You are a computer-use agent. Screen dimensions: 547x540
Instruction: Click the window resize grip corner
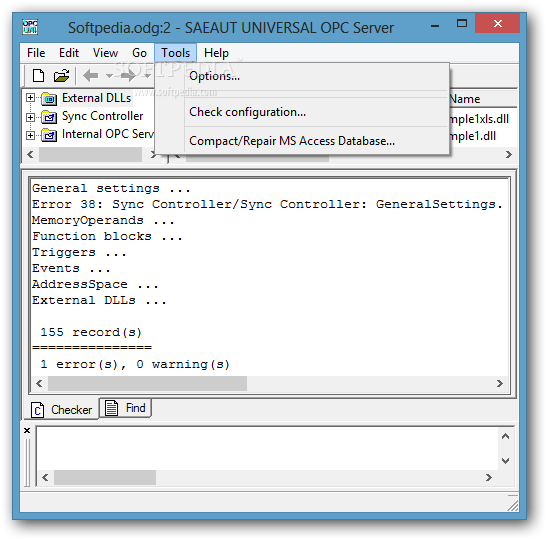[512, 504]
